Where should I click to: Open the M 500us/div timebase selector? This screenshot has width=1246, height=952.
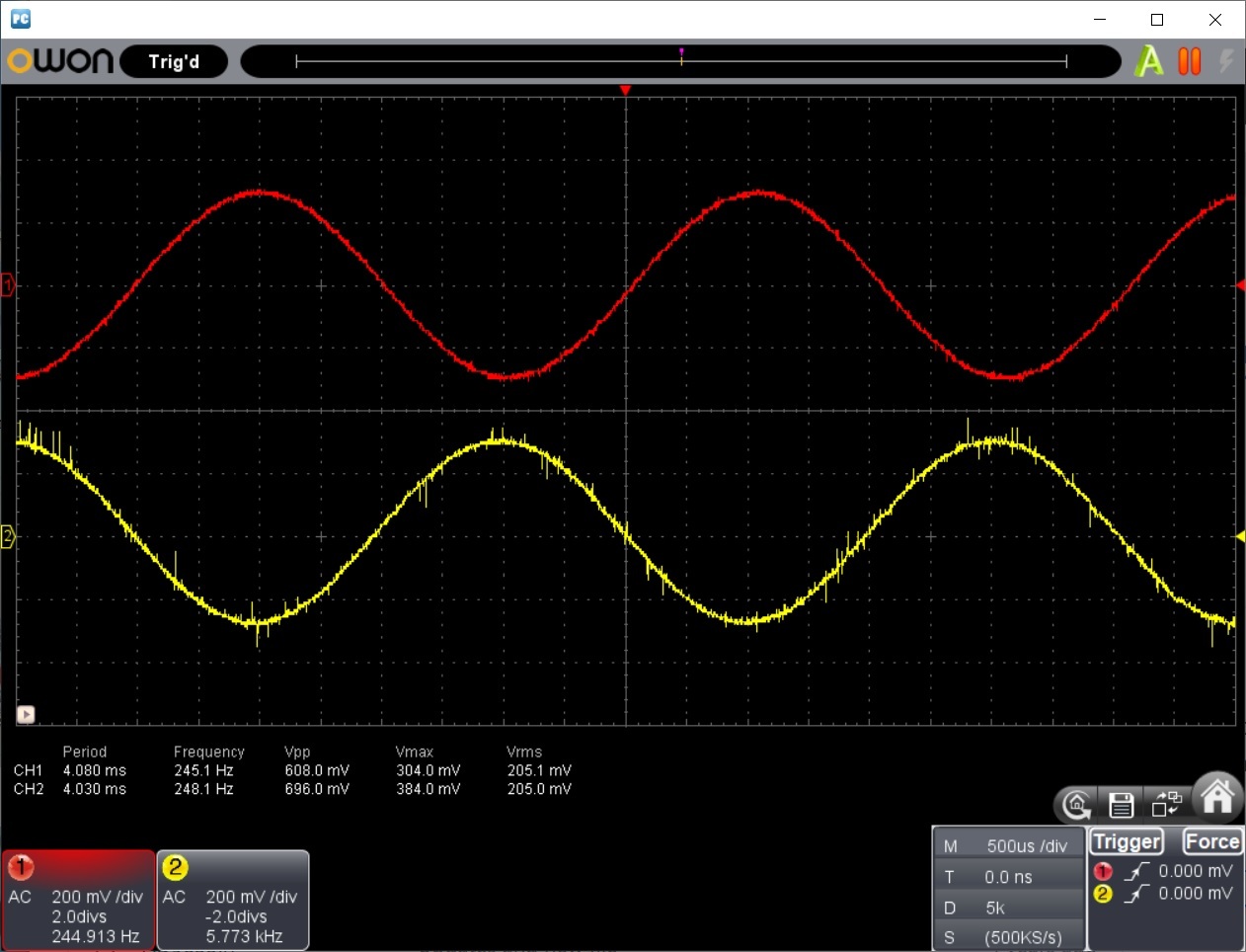click(1008, 844)
